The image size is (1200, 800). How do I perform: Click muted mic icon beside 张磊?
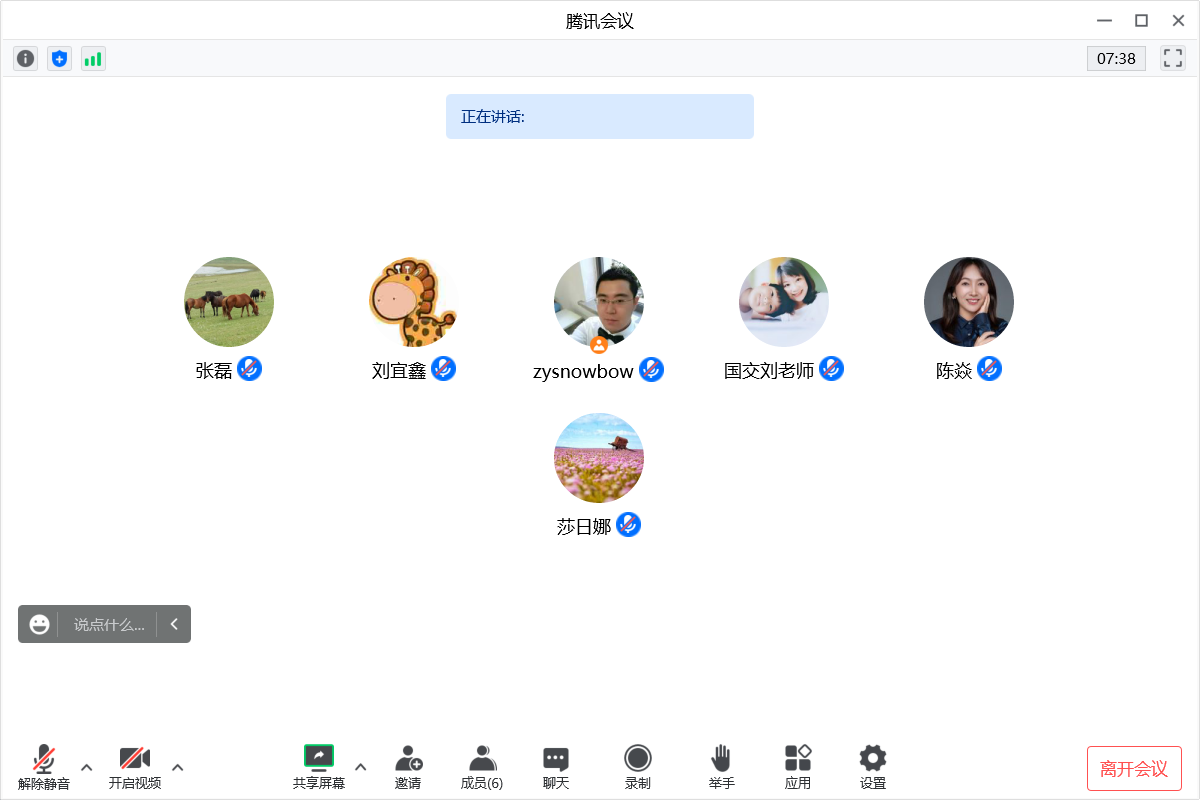pos(250,369)
